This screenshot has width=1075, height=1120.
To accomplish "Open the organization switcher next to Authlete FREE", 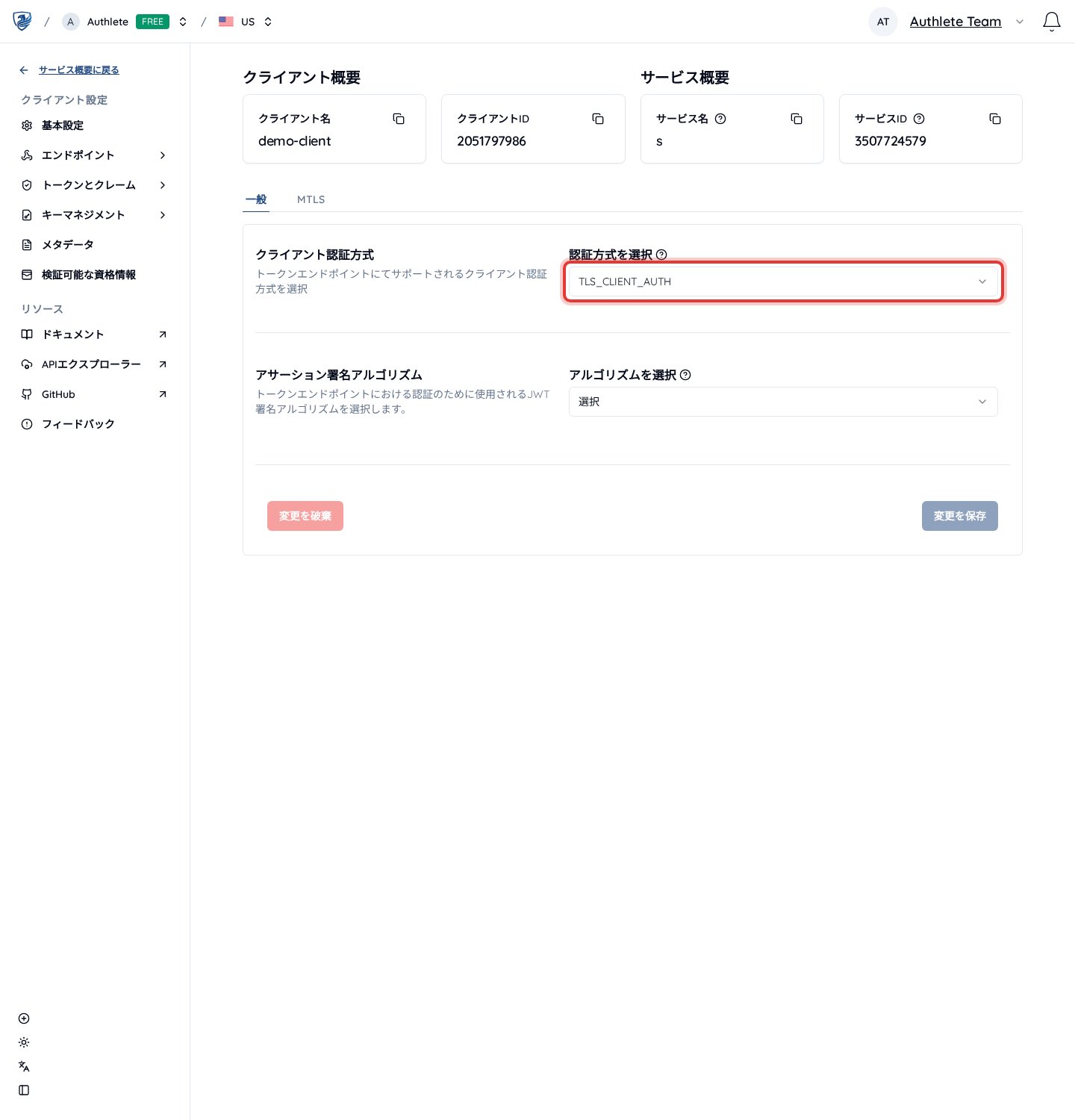I will pos(183,22).
